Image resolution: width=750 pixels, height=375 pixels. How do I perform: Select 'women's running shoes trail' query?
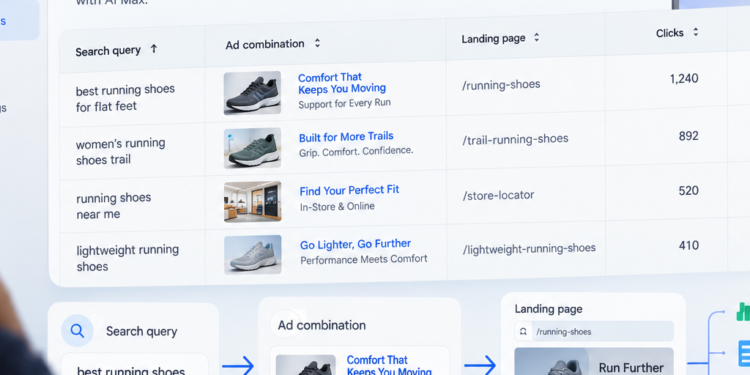(x=121, y=152)
